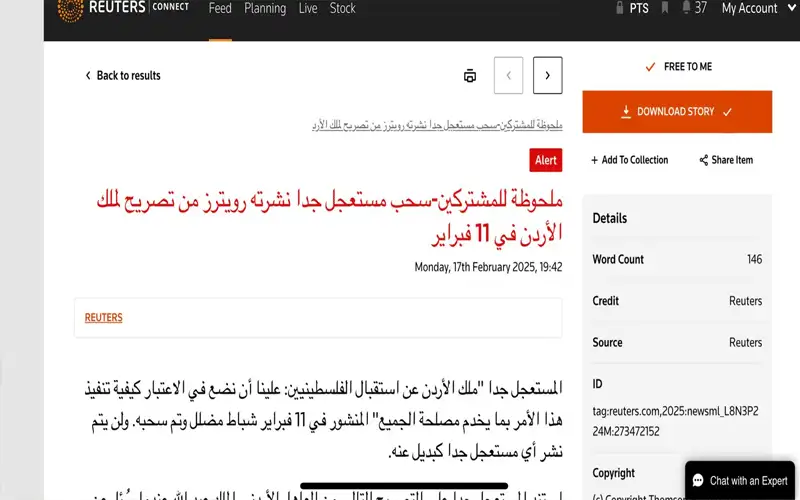Click the story ID tag text

click(x=676, y=421)
